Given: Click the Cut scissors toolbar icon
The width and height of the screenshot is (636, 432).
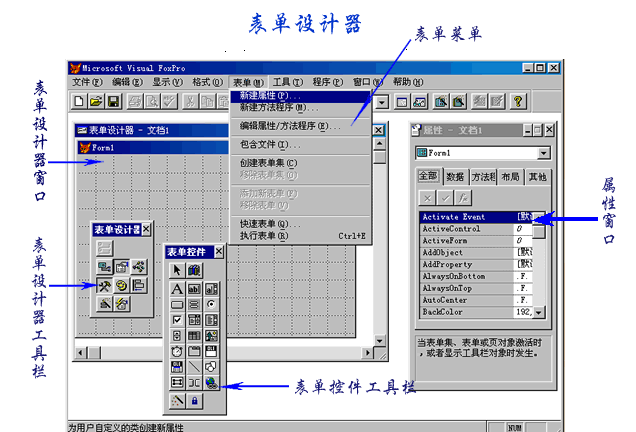Looking at the screenshot, I should click(190, 101).
